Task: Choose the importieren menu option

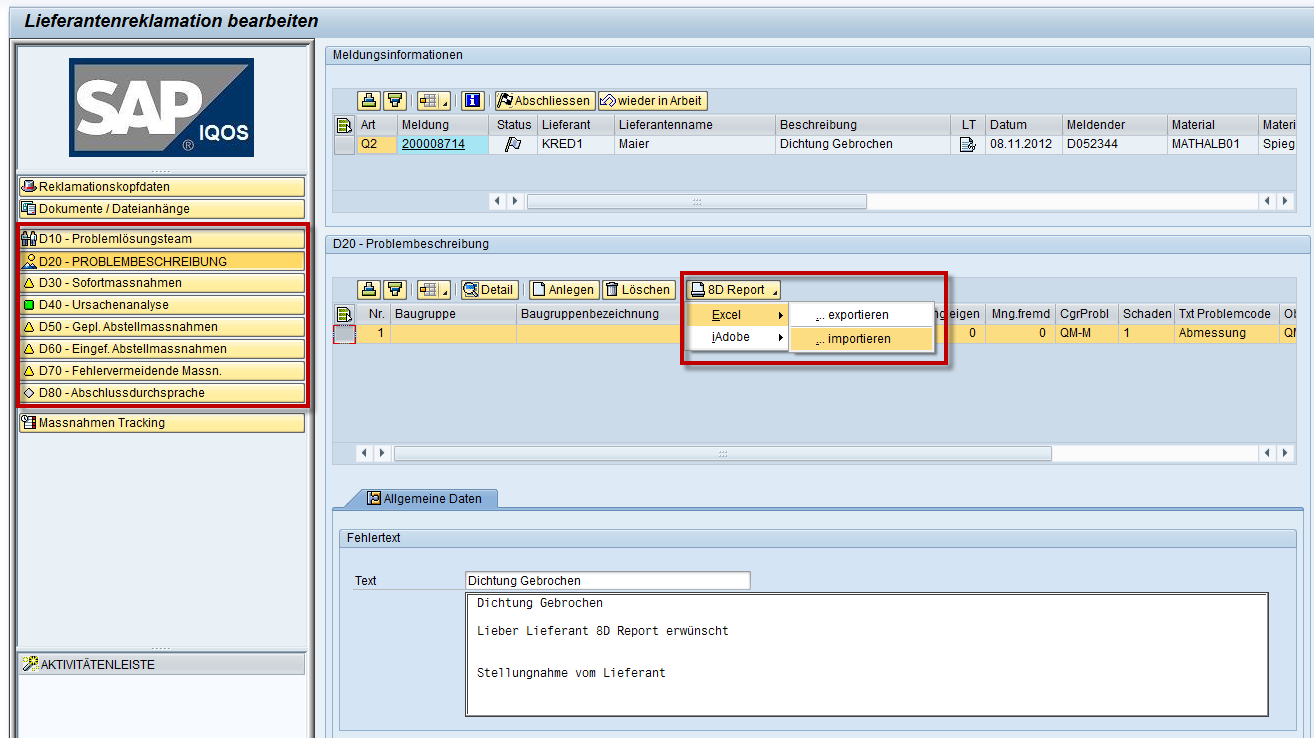Action: pyautogui.click(x=862, y=339)
